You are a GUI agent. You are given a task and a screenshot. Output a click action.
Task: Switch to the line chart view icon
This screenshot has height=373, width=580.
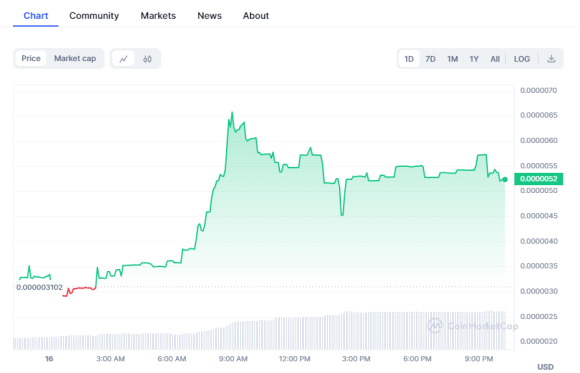(x=124, y=59)
